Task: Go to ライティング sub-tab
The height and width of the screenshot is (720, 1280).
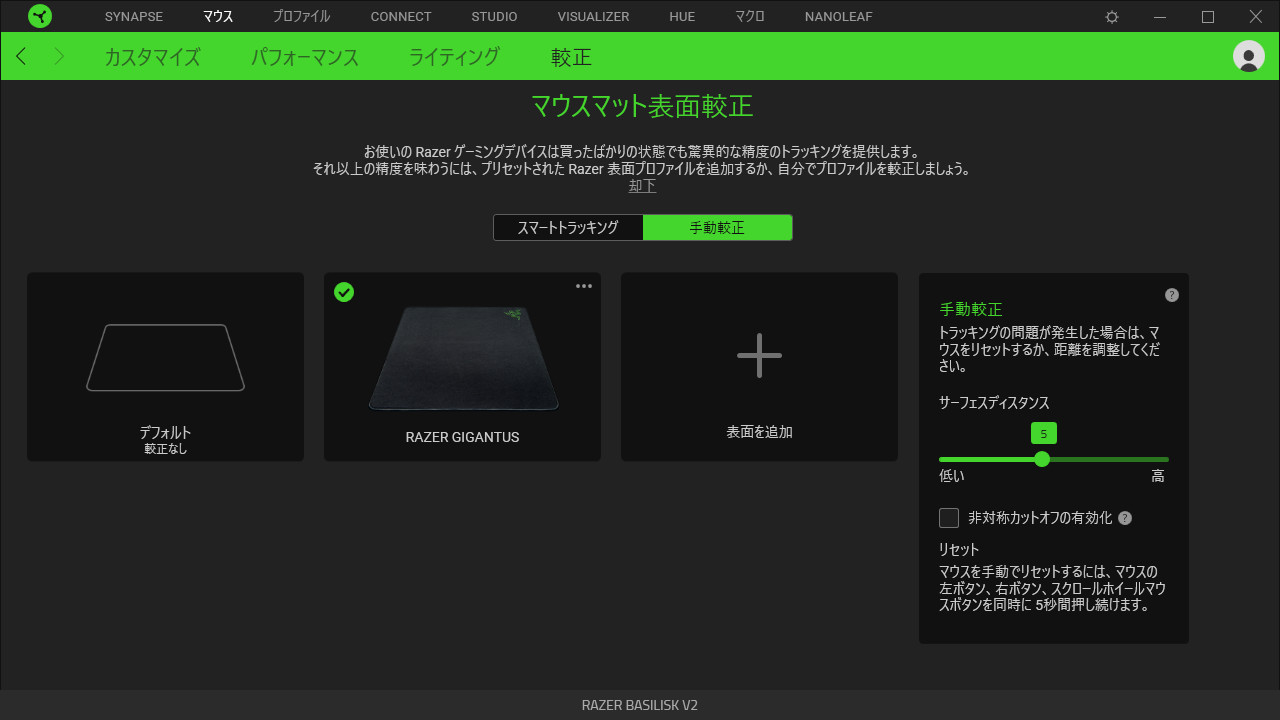Action: [455, 57]
